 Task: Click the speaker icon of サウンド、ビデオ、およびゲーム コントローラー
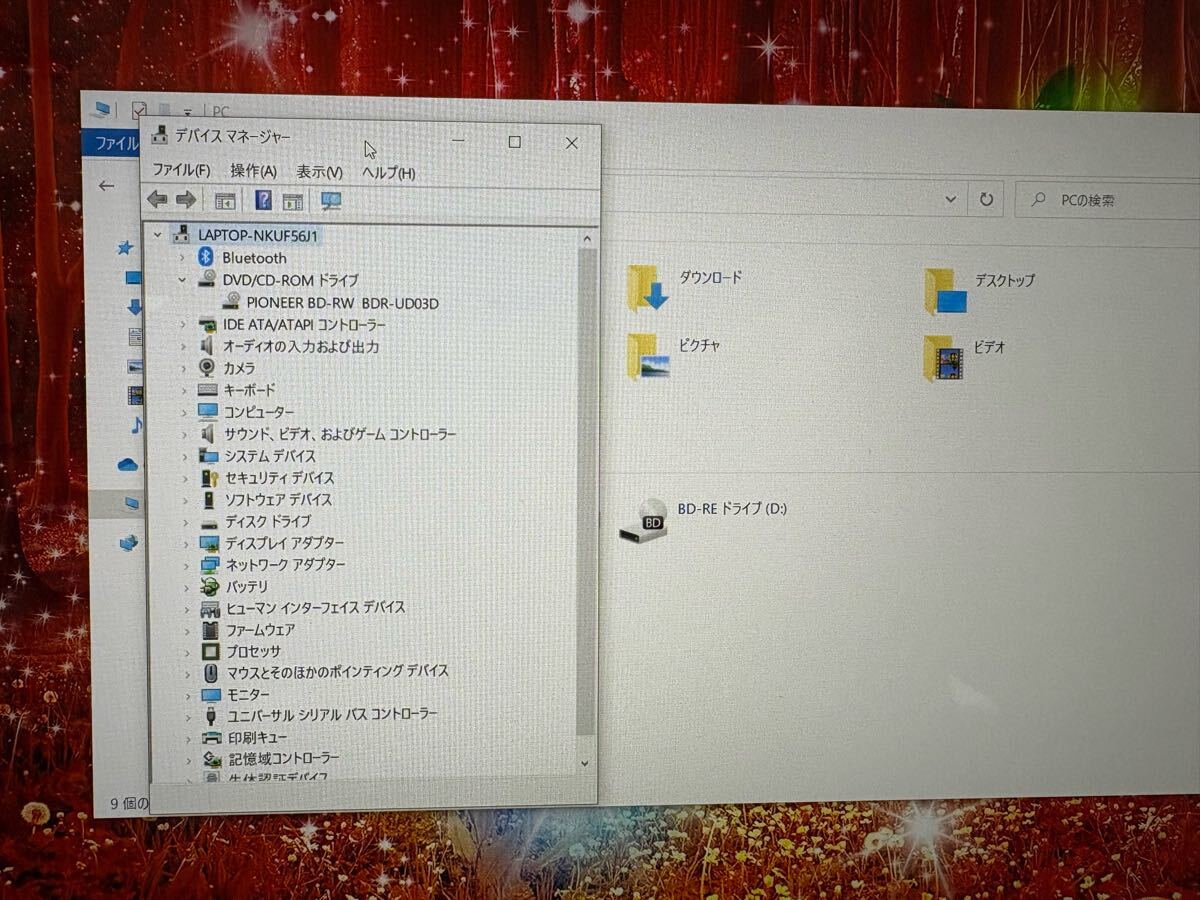208,433
